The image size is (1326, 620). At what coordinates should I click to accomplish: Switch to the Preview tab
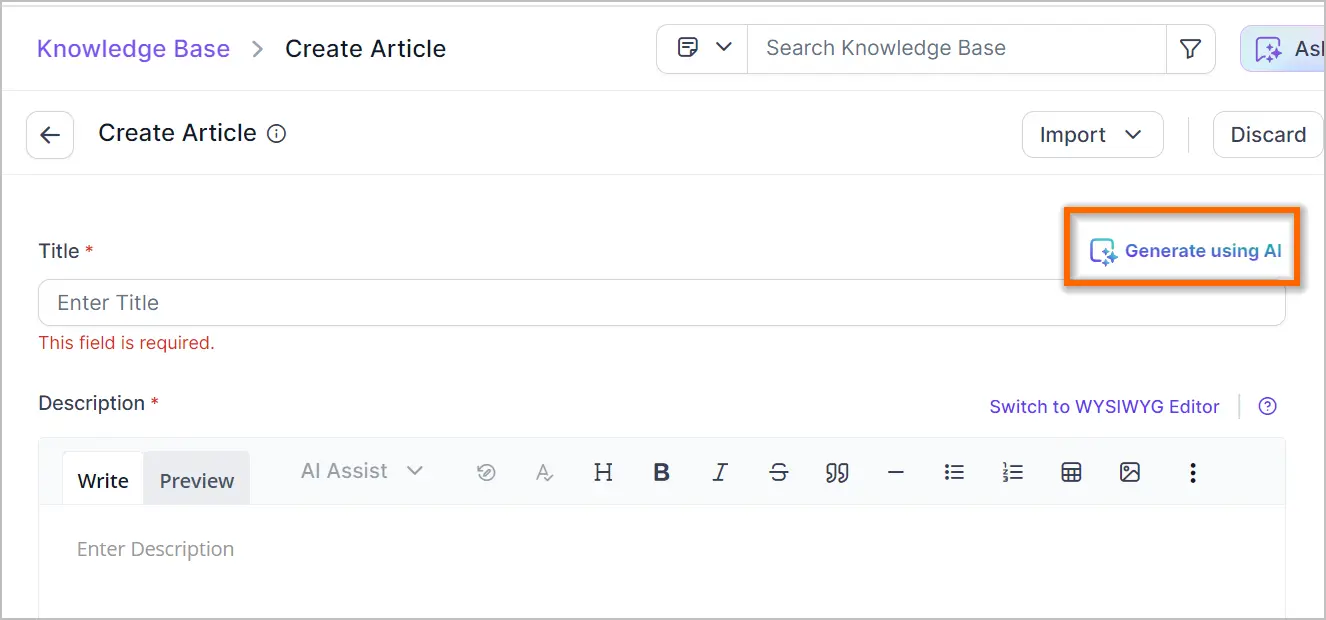click(197, 481)
